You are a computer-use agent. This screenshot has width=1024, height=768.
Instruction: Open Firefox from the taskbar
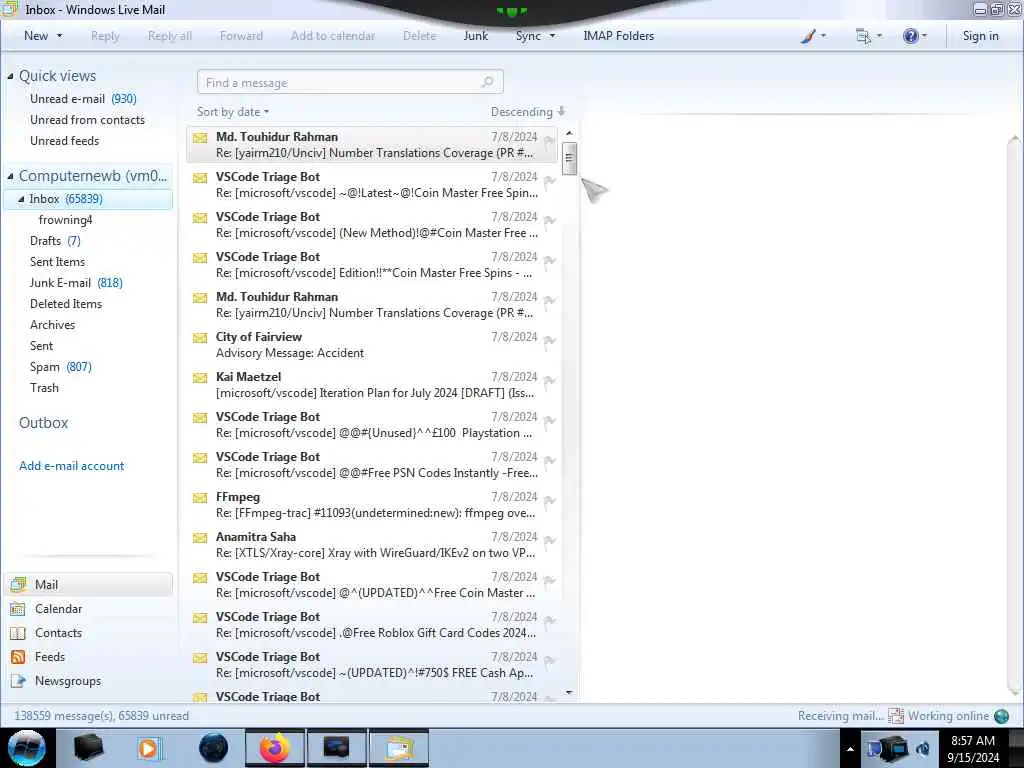(x=274, y=748)
